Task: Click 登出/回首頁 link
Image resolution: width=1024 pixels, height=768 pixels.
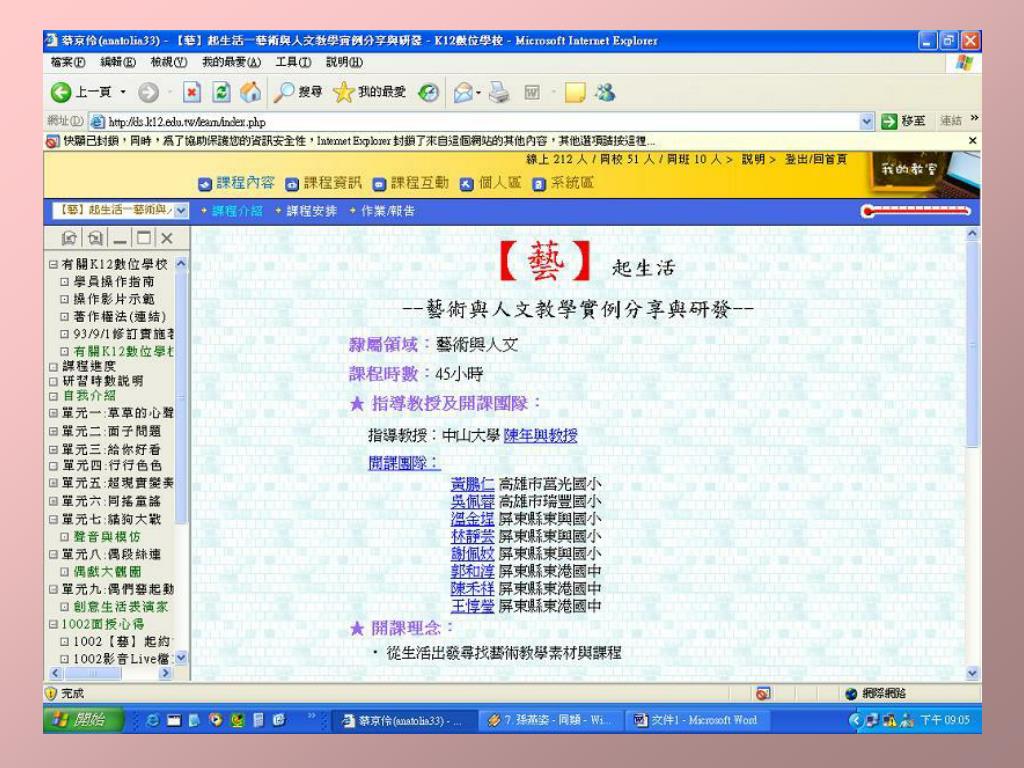Action: (816, 159)
